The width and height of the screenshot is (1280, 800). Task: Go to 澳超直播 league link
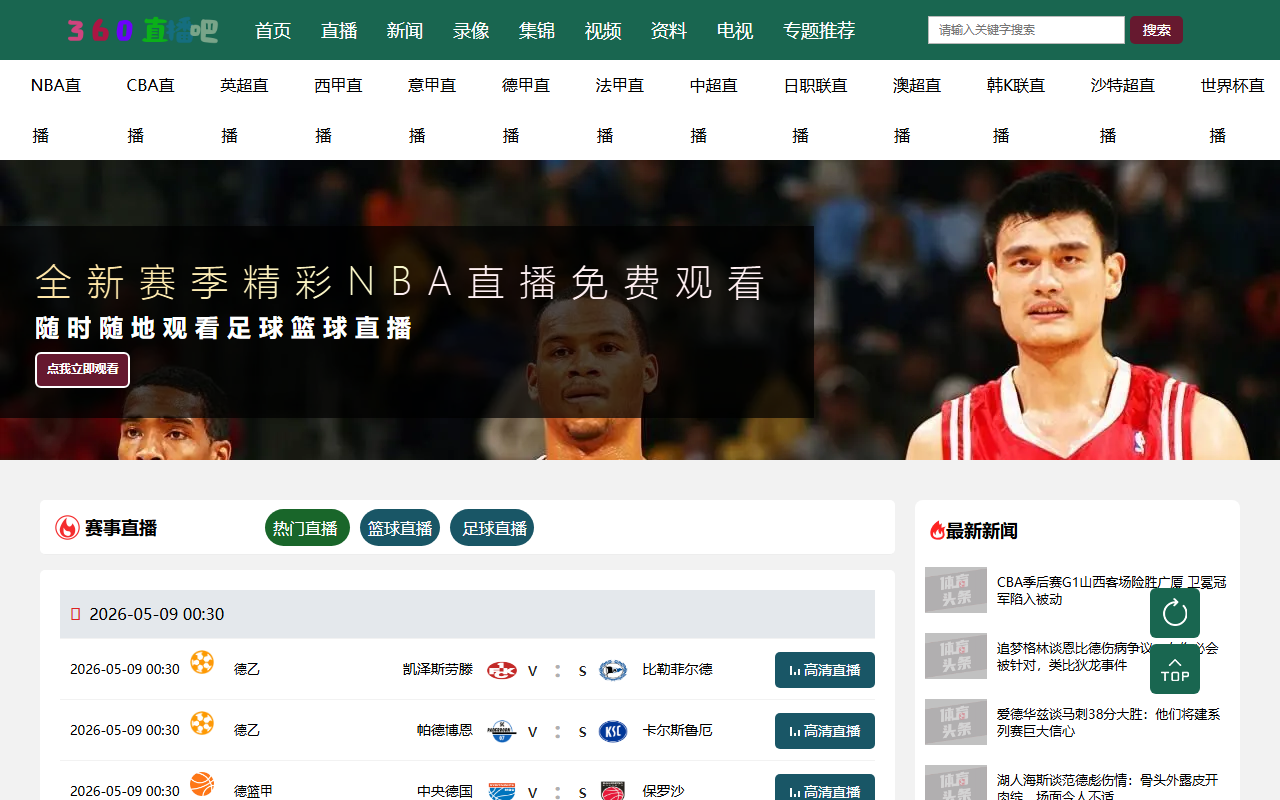pos(917,110)
